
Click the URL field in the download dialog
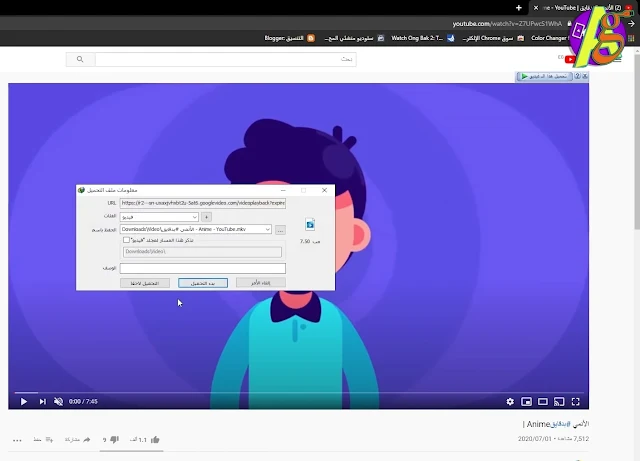pyautogui.click(x=203, y=203)
